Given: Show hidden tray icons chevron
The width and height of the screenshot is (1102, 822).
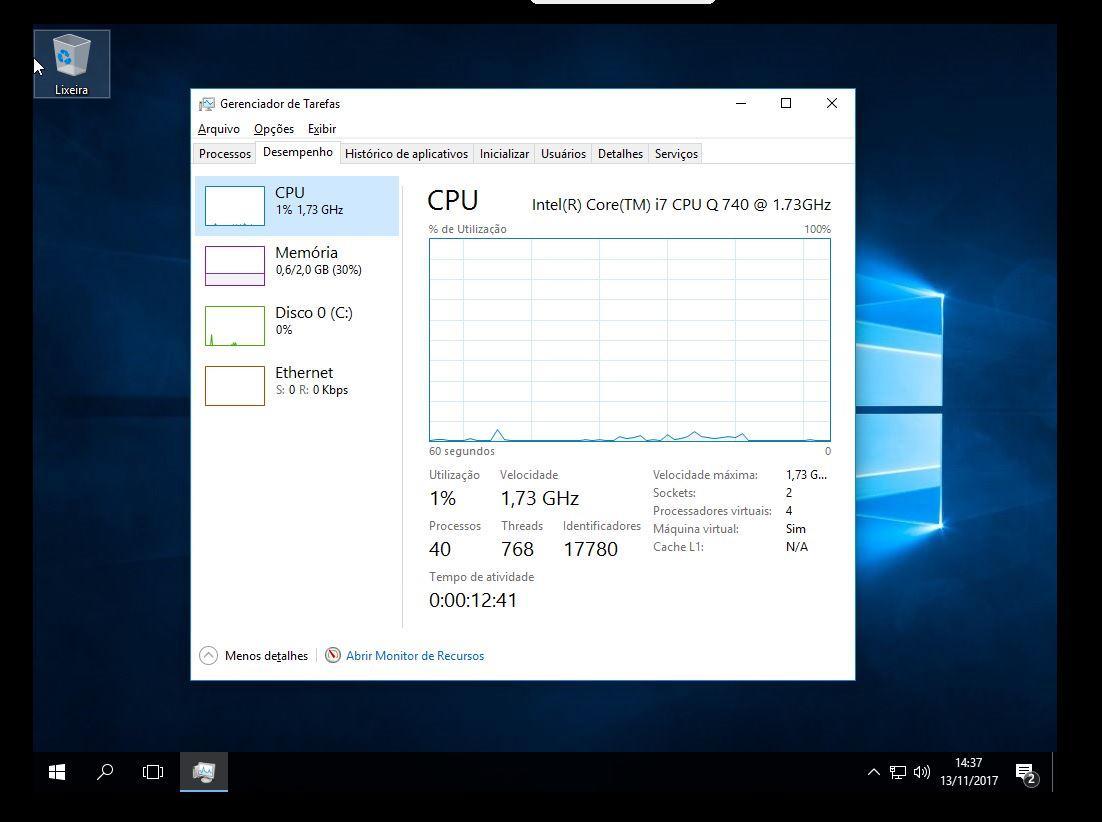Looking at the screenshot, I should [874, 772].
